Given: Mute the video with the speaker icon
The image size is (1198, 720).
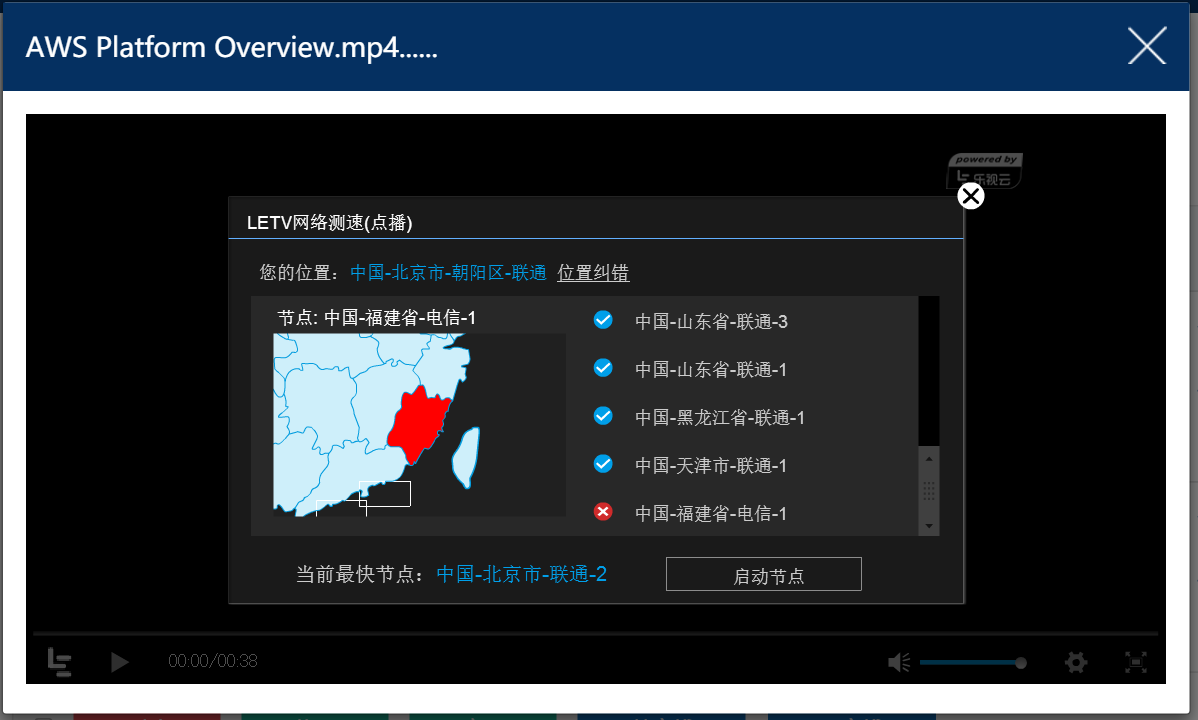Looking at the screenshot, I should click(x=898, y=662).
